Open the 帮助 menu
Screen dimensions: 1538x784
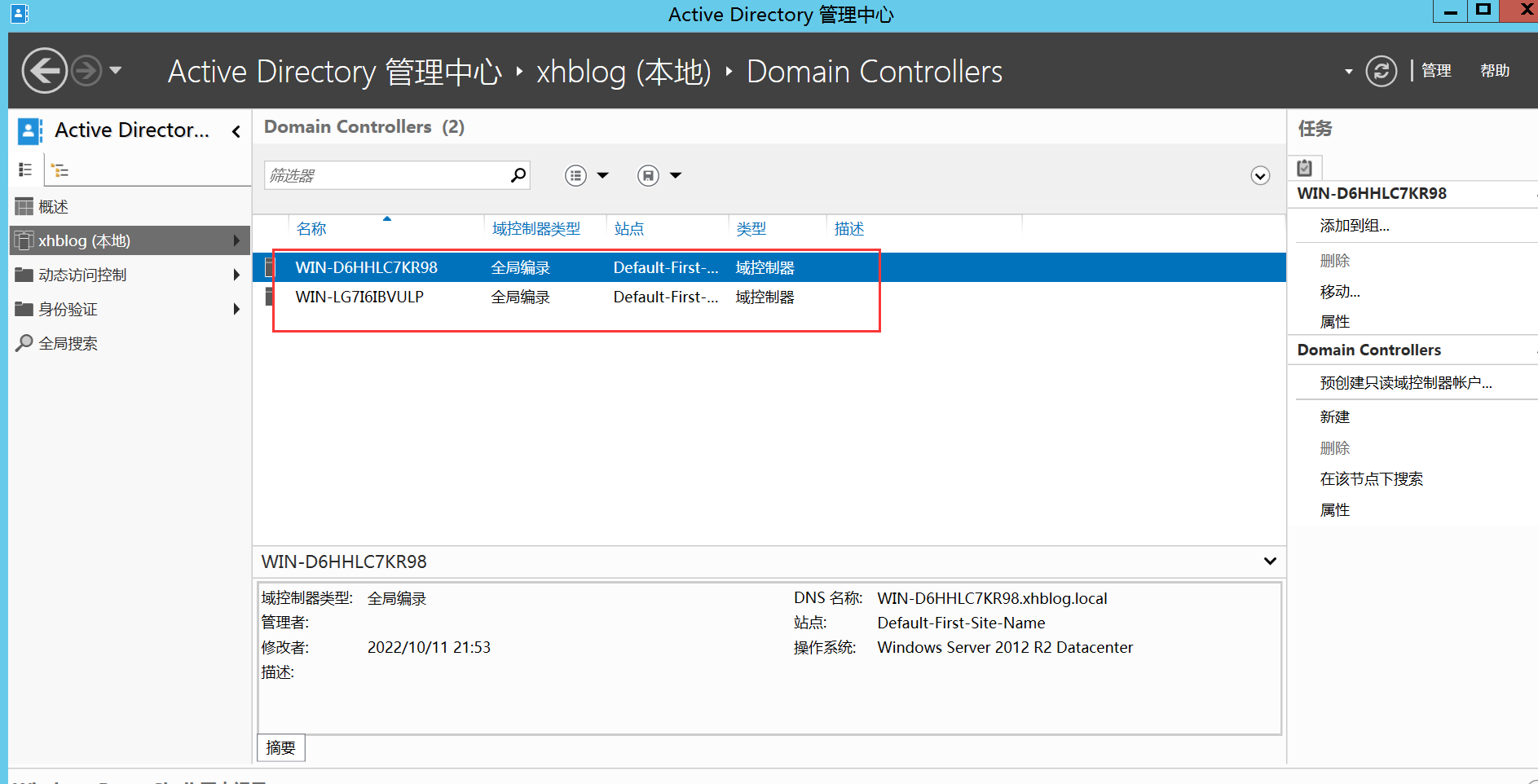(x=1495, y=71)
